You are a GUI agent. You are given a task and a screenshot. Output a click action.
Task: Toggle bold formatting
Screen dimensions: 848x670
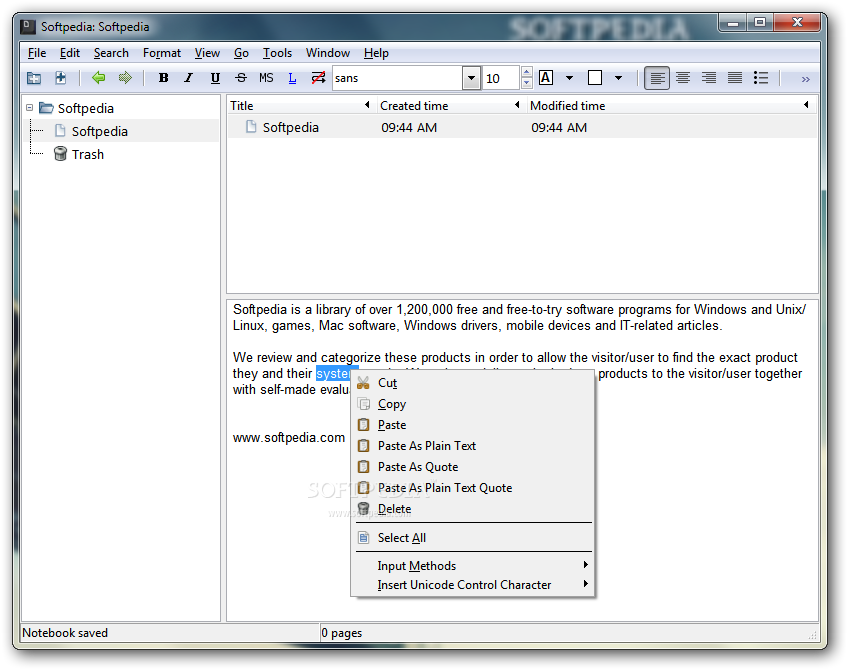163,78
